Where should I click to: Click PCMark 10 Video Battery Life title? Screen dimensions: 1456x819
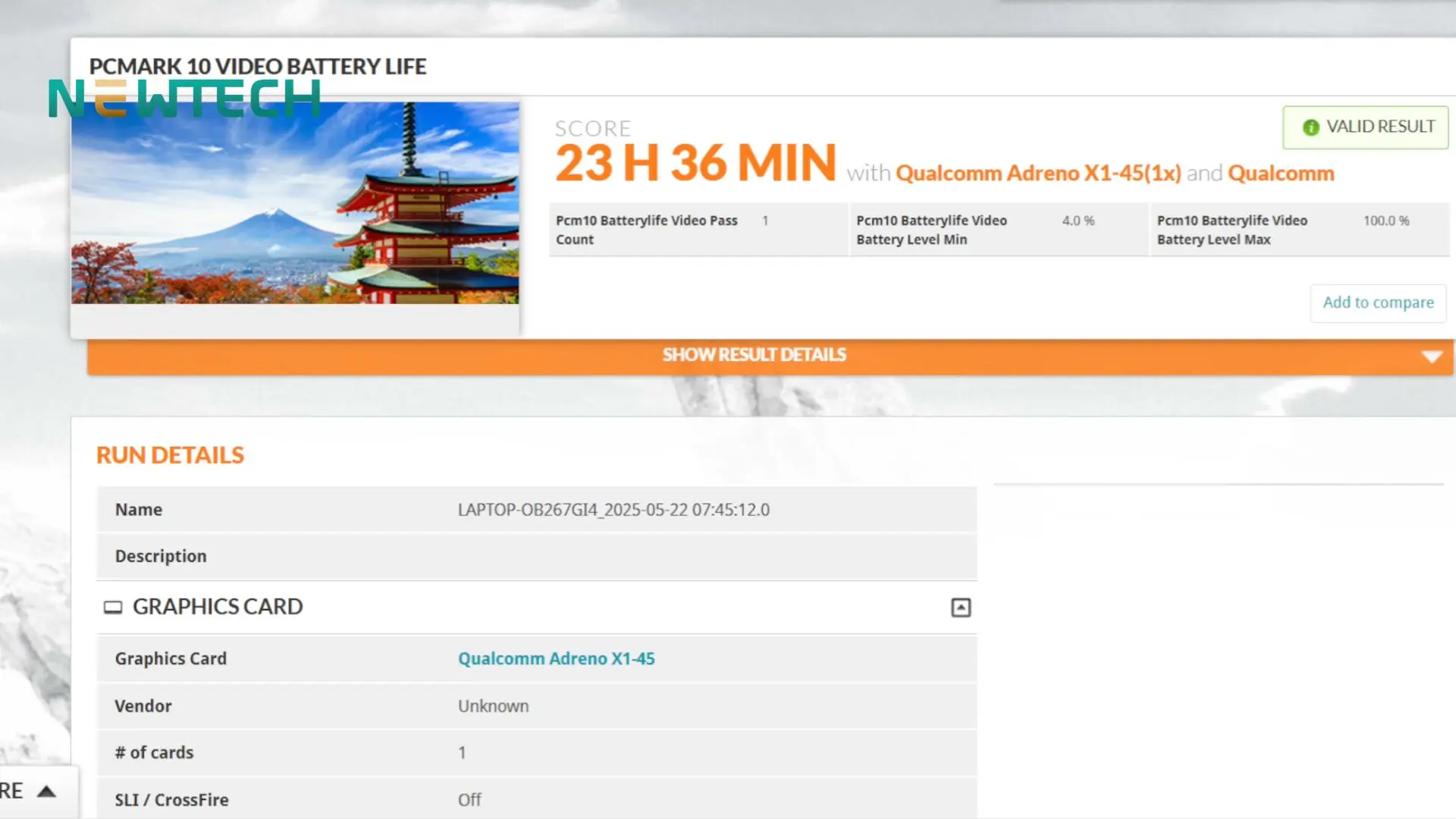(x=258, y=67)
